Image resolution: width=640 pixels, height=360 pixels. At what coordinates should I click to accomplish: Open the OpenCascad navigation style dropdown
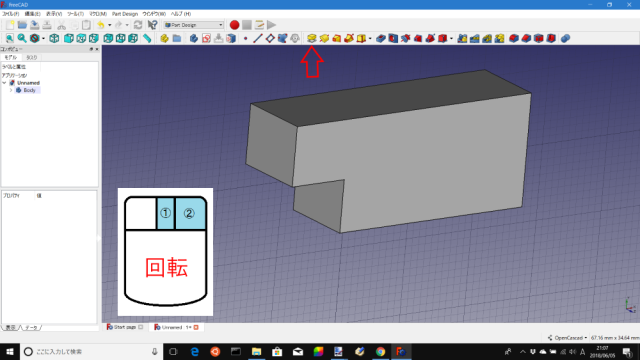(x=567, y=338)
